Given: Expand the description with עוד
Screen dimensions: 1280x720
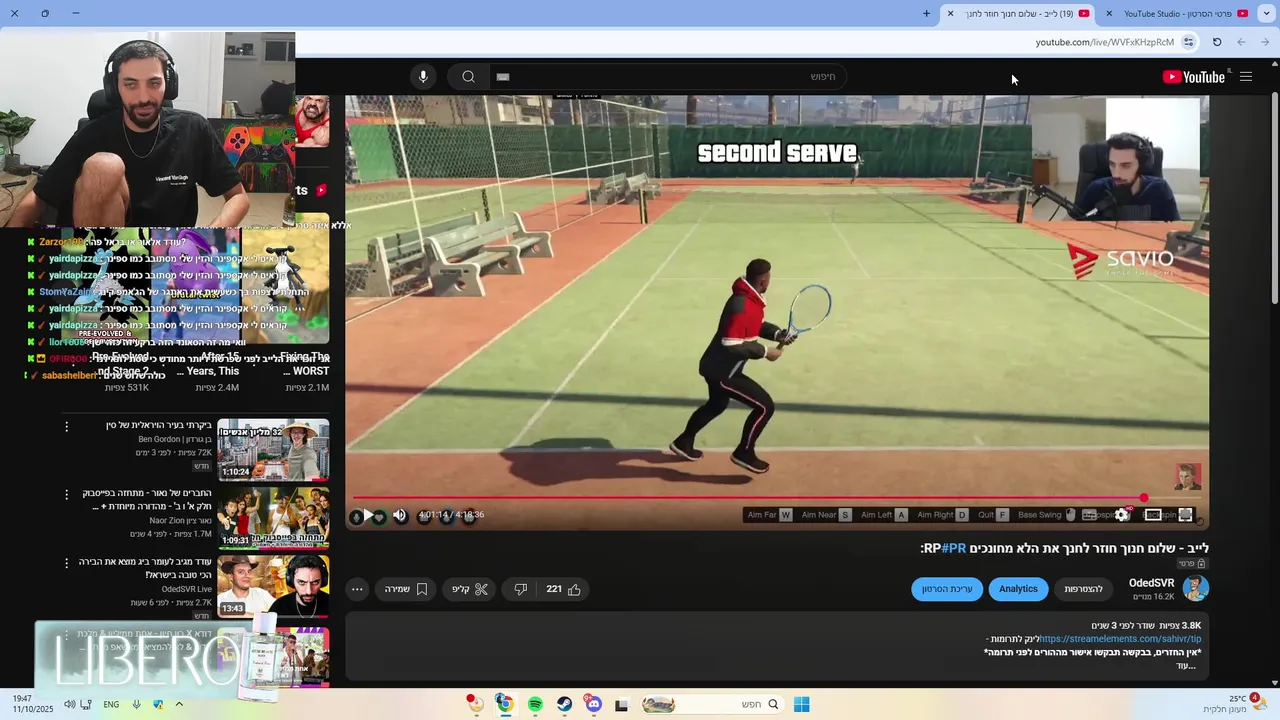Looking at the screenshot, I should (x=1186, y=666).
